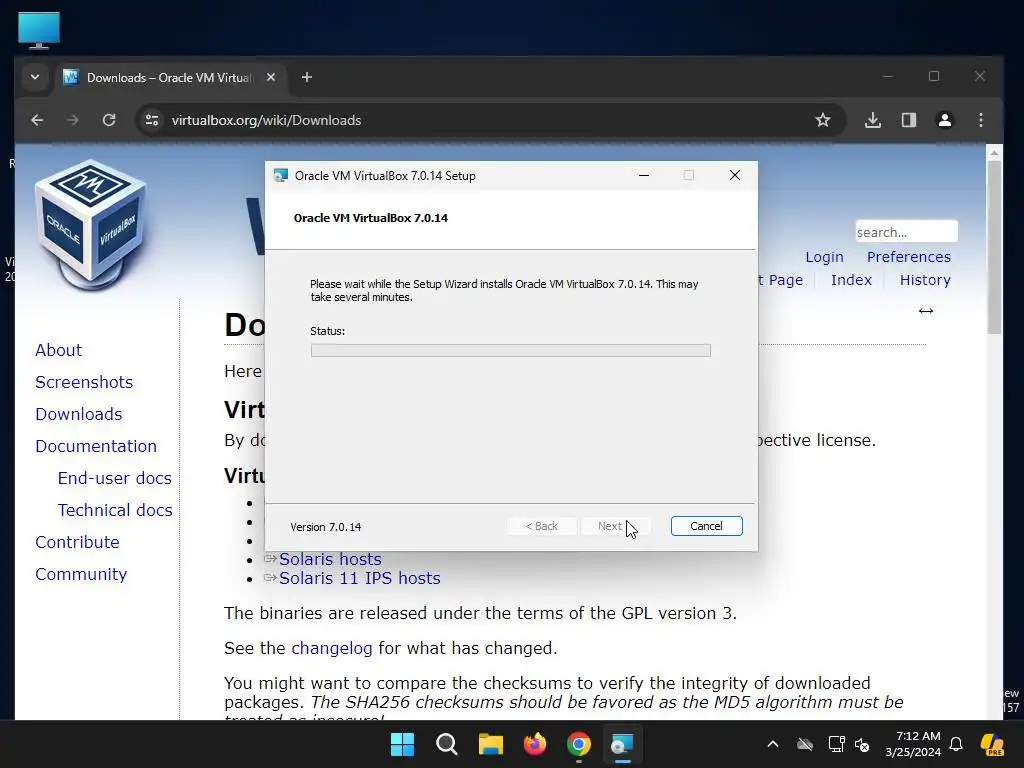Click the installer Status progress bar
Screen dimensions: 1024x768
(x=511, y=351)
